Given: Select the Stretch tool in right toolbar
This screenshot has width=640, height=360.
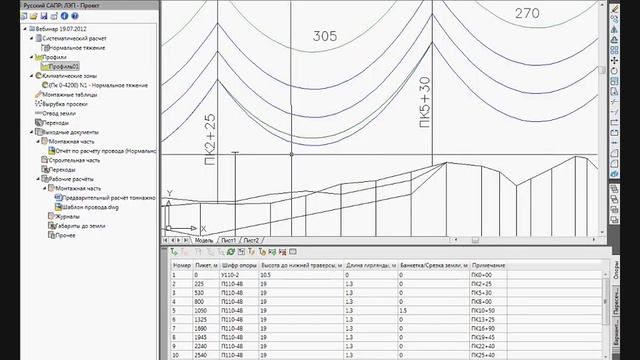Looking at the screenshot, I should point(614,91).
